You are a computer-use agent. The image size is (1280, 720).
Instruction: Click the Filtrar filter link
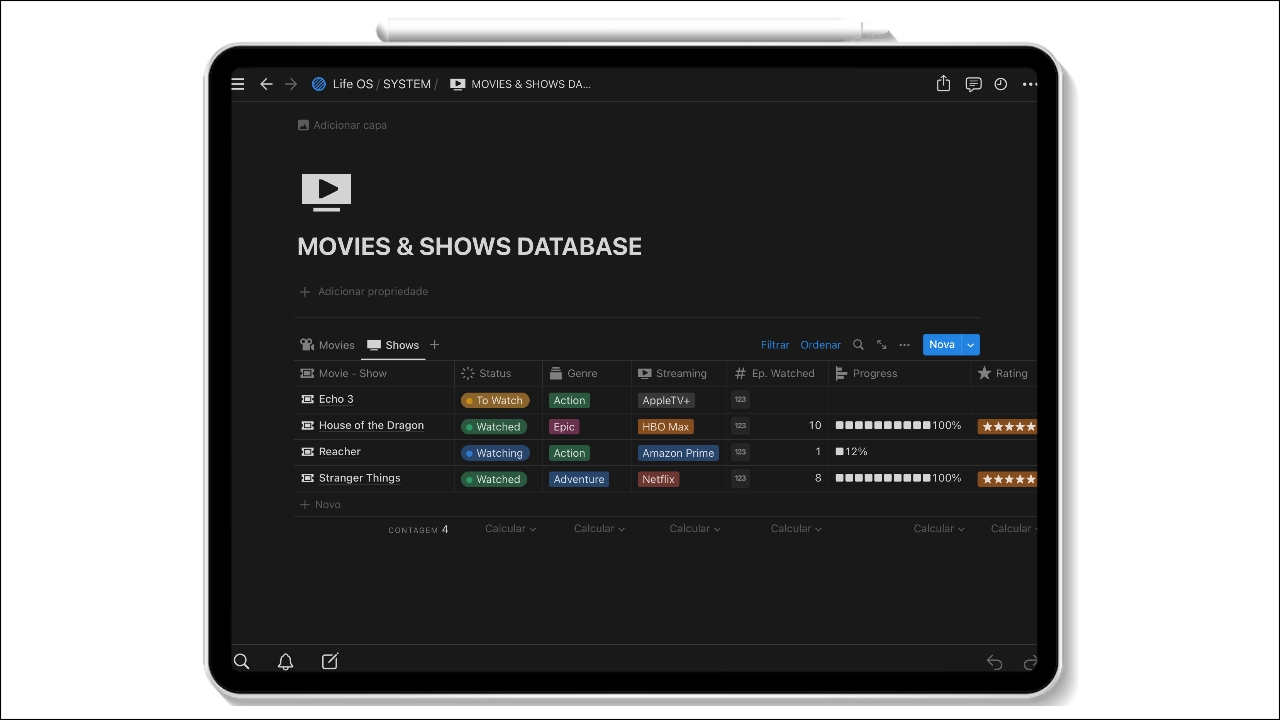tap(775, 345)
